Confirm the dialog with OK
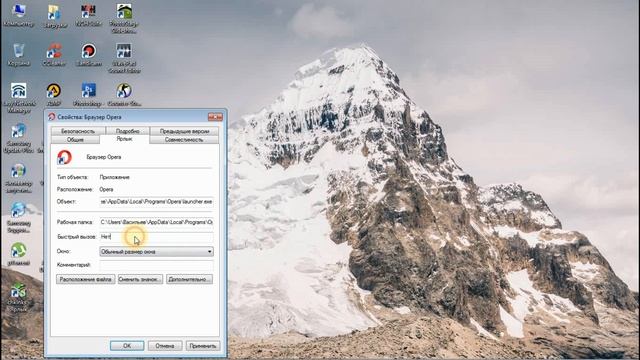 pyautogui.click(x=127, y=346)
